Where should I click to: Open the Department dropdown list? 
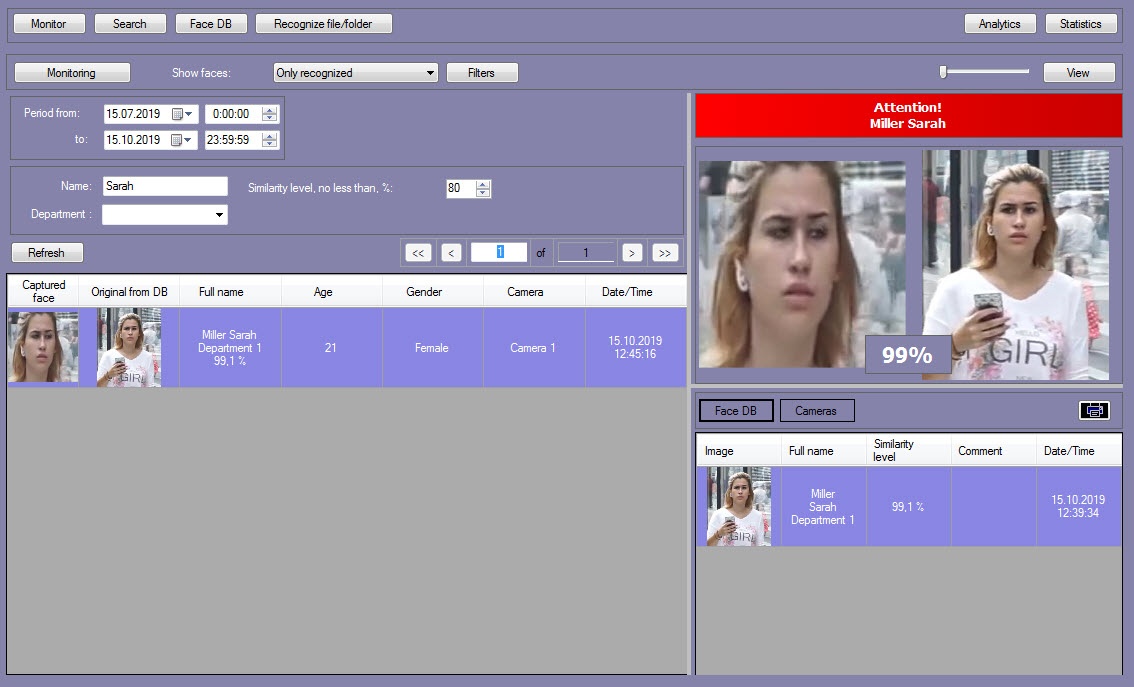pos(219,215)
